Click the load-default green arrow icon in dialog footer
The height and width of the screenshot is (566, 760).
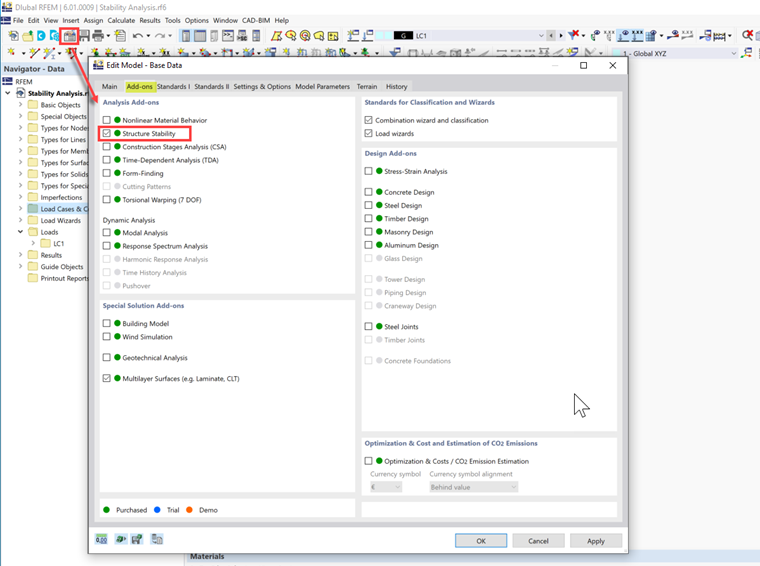[120, 539]
